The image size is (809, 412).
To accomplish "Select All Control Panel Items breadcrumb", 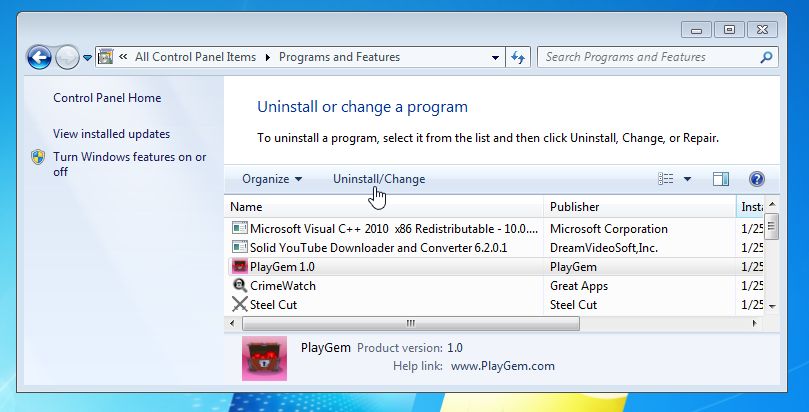I will pyautogui.click(x=195, y=57).
